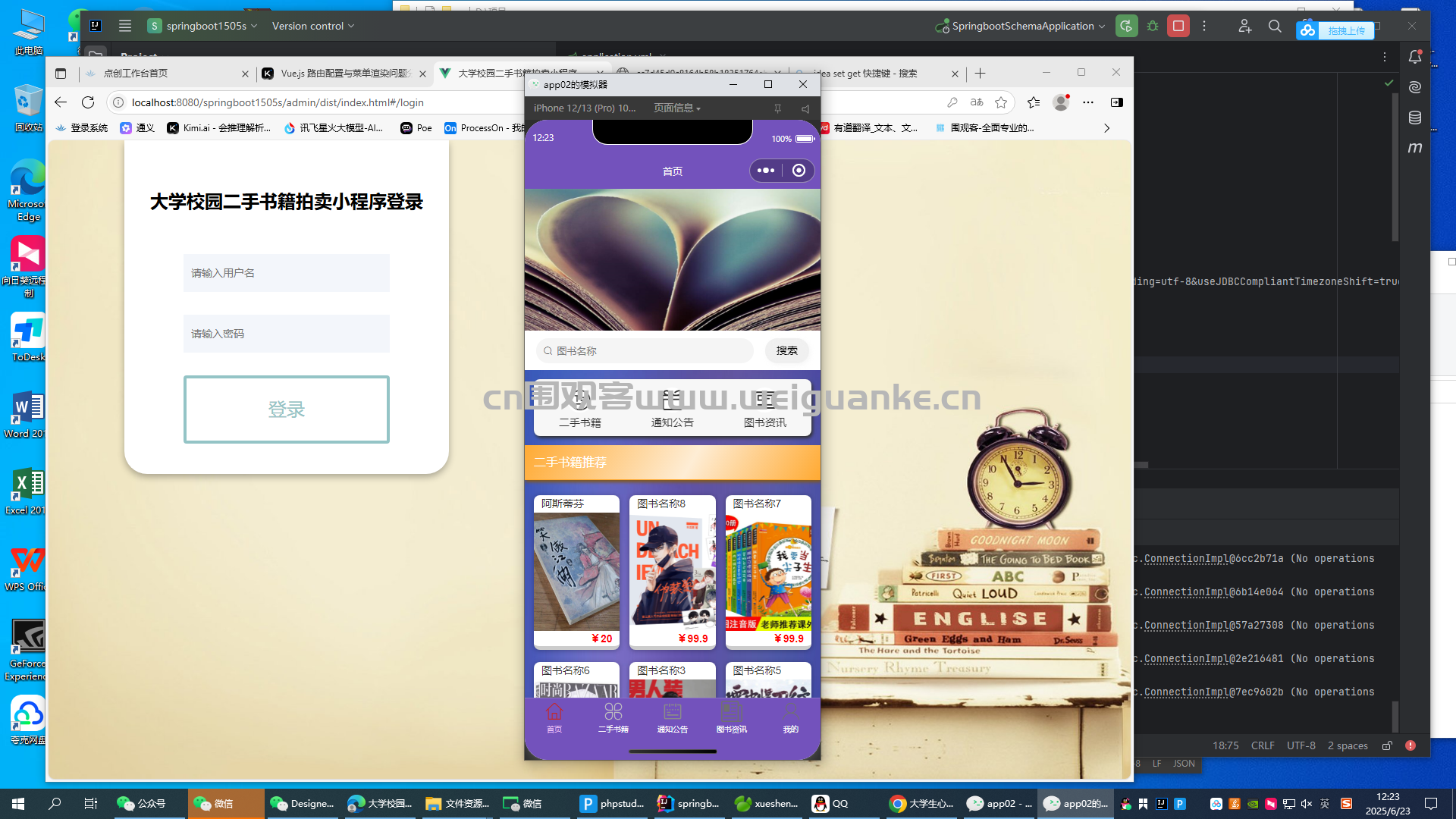Toggle the simulator mute speaker icon
1456x819 pixels.
805,108
